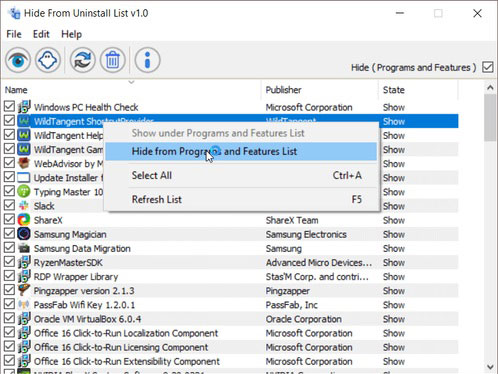Click the ghost icon to hide programs
Screen dimensions: 498x374
pyautogui.click(x=48, y=60)
